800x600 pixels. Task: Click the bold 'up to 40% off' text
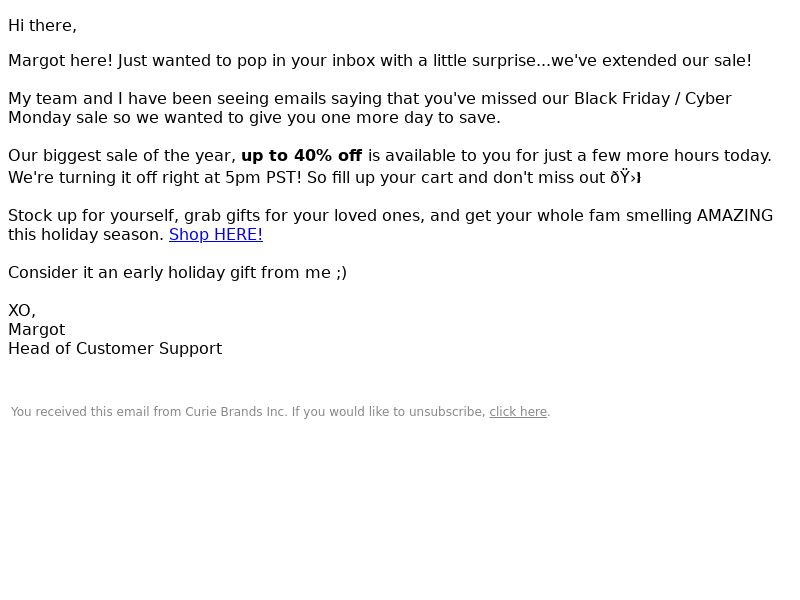pyautogui.click(x=302, y=156)
